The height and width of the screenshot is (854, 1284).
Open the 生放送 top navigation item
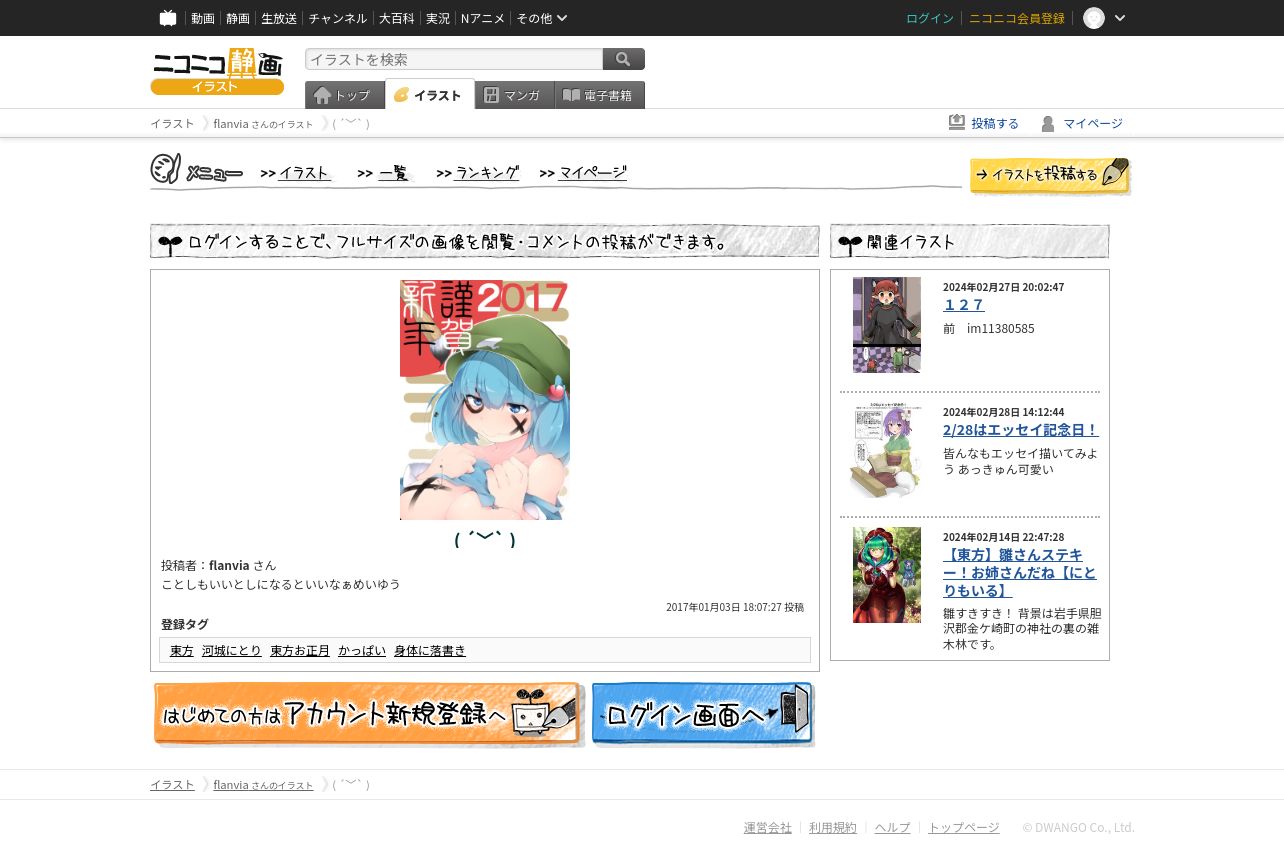pyautogui.click(x=279, y=18)
